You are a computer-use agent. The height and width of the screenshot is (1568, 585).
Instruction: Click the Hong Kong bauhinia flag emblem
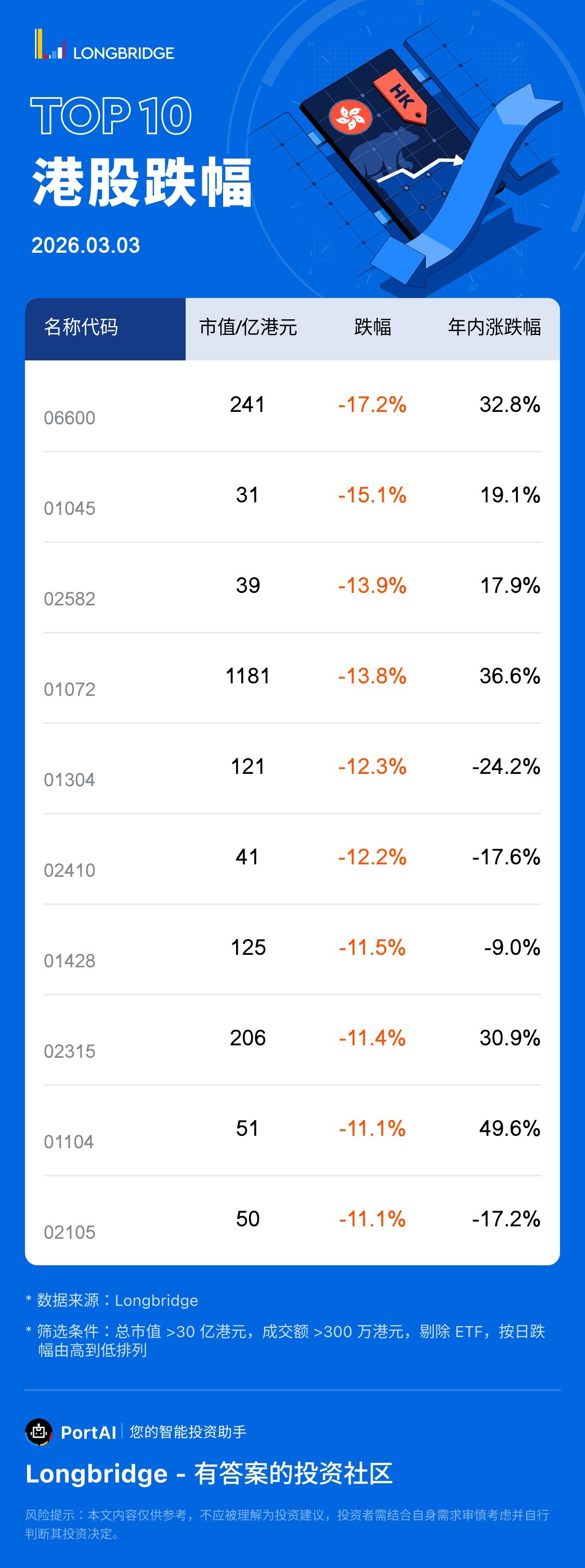[x=350, y=116]
